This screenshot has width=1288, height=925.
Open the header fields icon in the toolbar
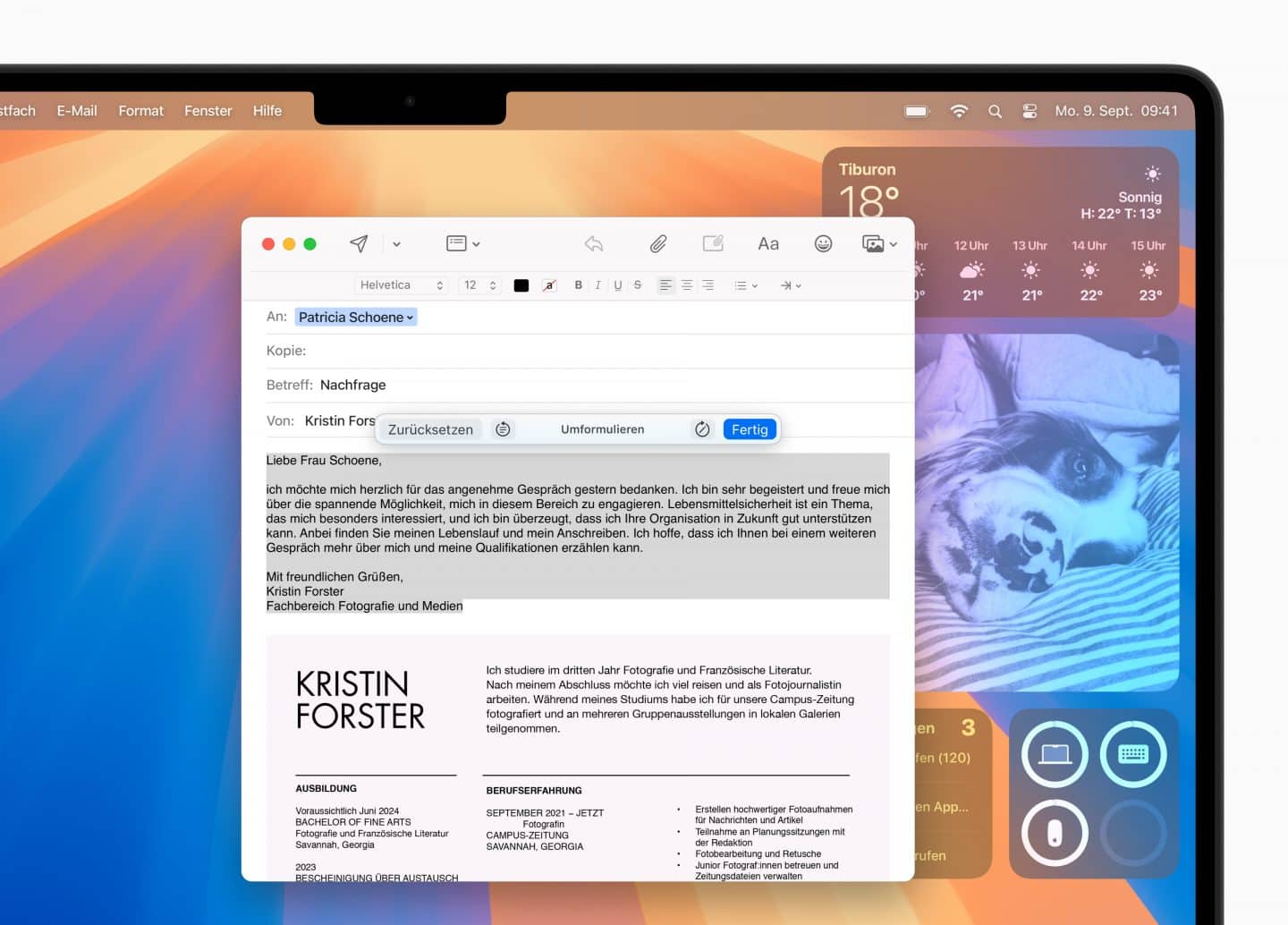click(457, 242)
